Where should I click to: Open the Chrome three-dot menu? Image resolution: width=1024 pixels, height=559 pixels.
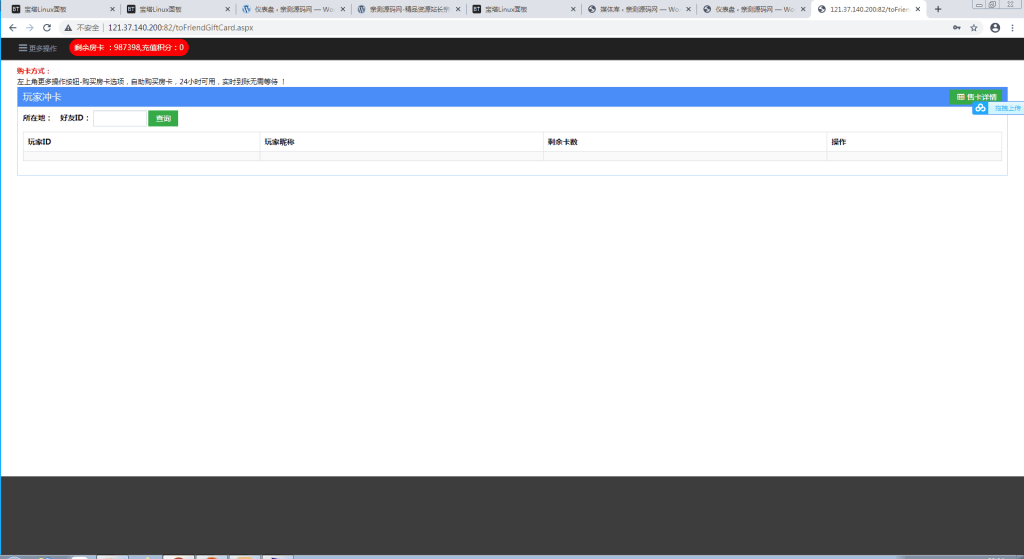point(1013,27)
